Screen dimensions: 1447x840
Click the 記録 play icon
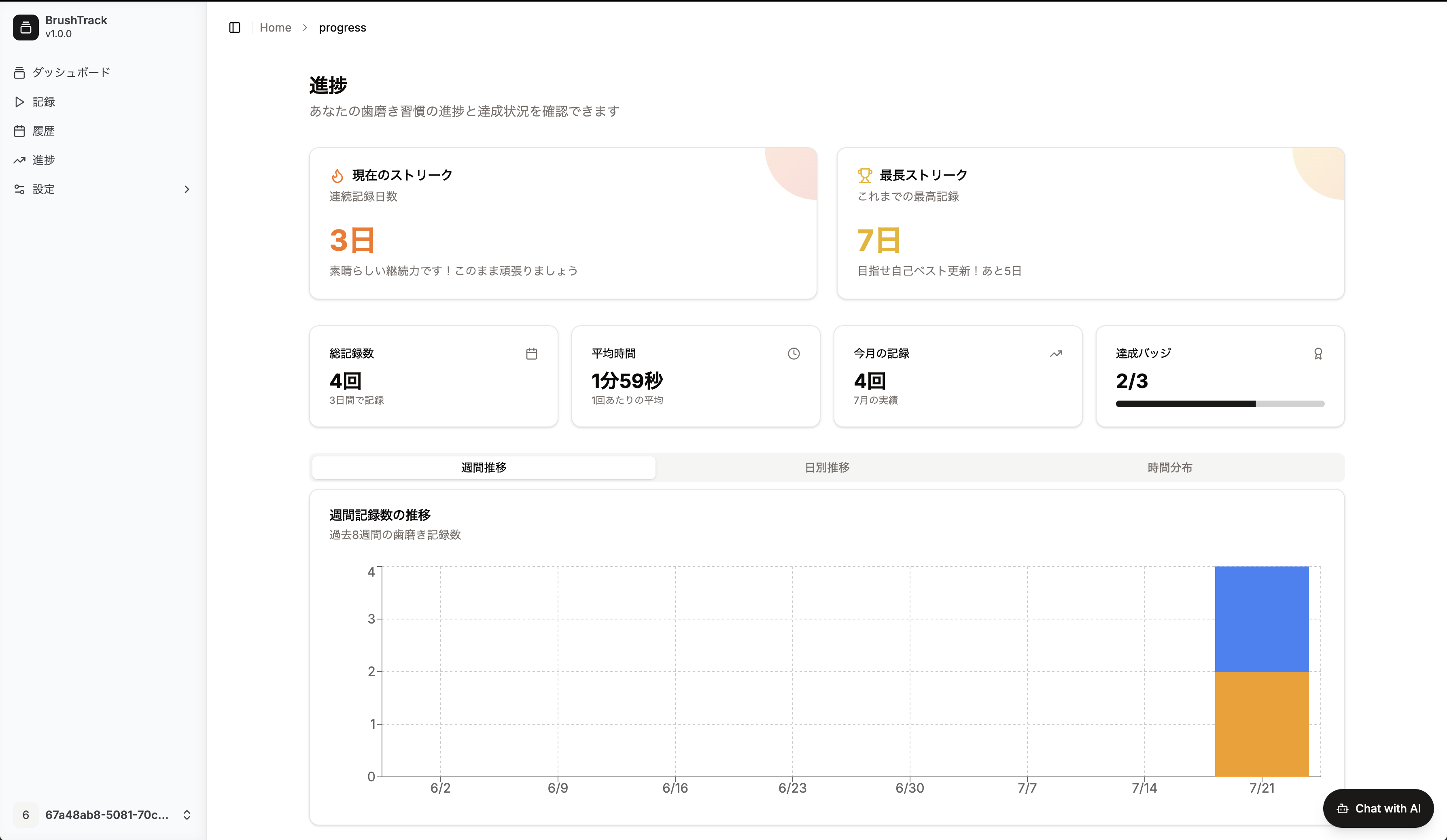pyautogui.click(x=19, y=102)
